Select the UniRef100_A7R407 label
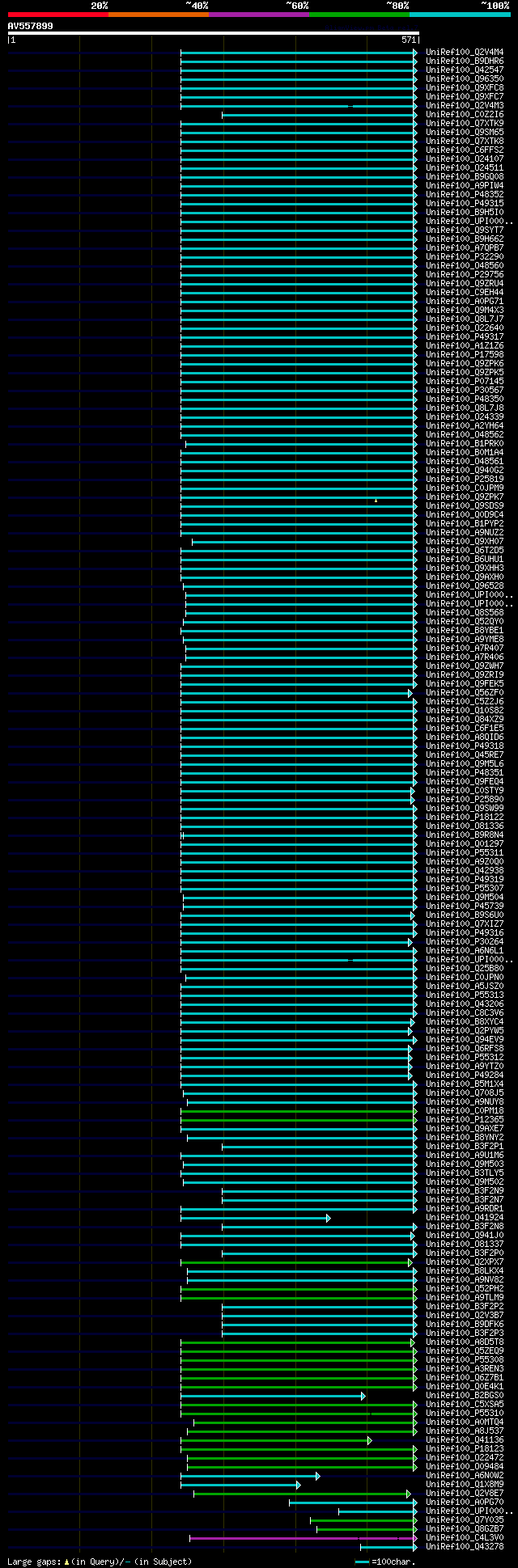Viewport: 518px width, 1568px height. point(465,648)
